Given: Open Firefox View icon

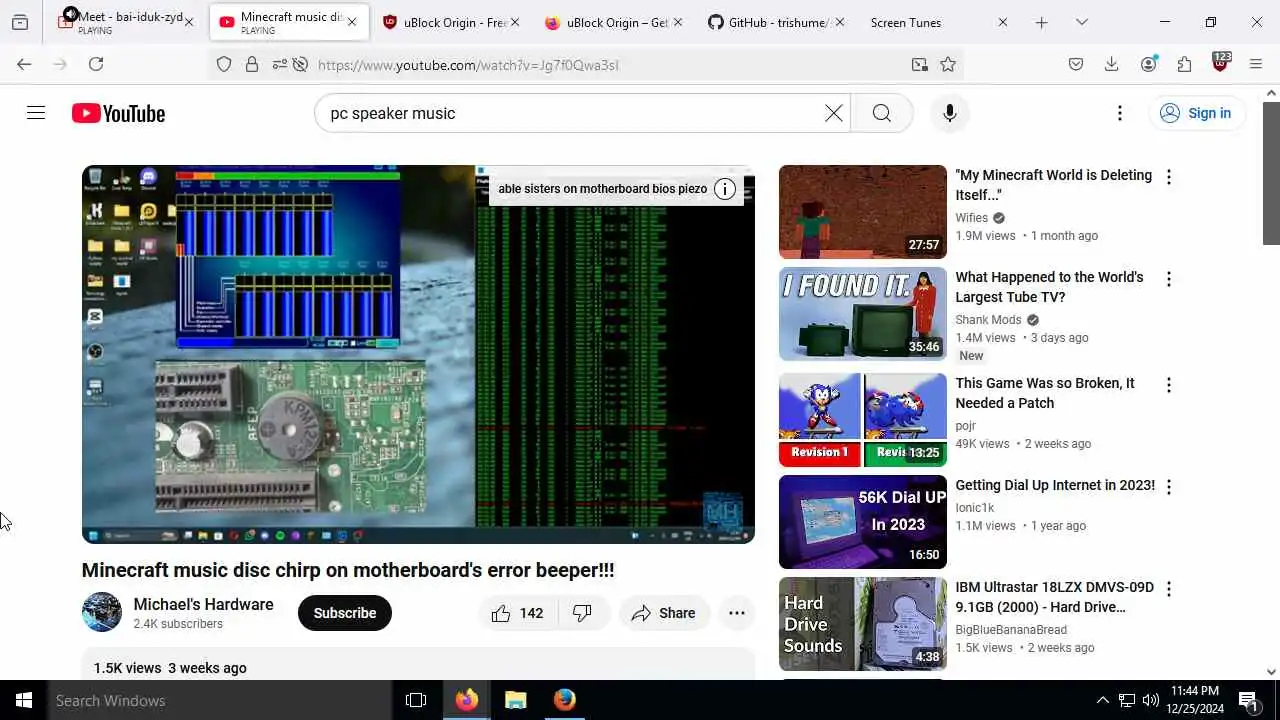Looking at the screenshot, I should pyautogui.click(x=20, y=22).
